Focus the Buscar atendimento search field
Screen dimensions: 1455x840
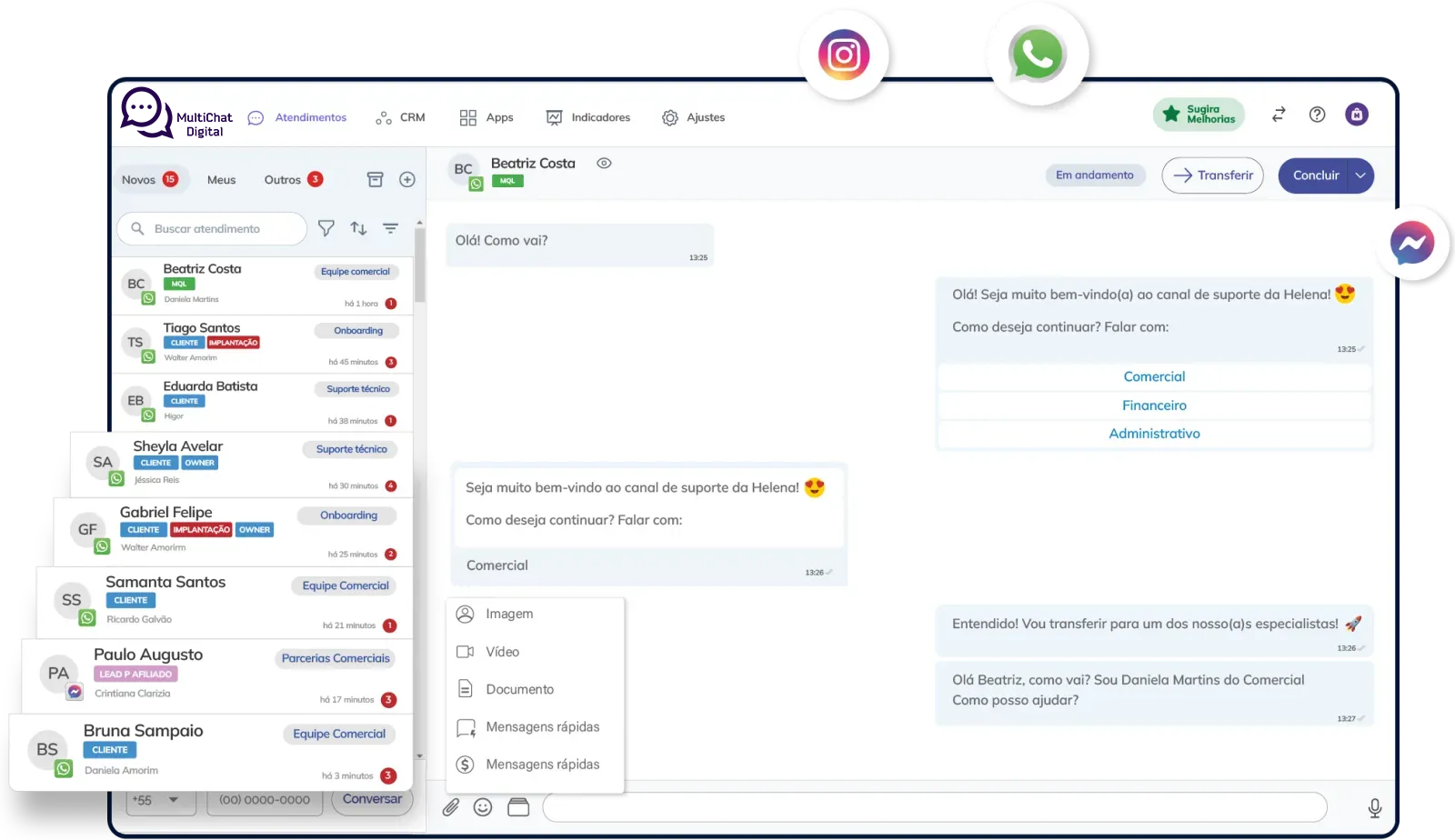[x=212, y=229]
